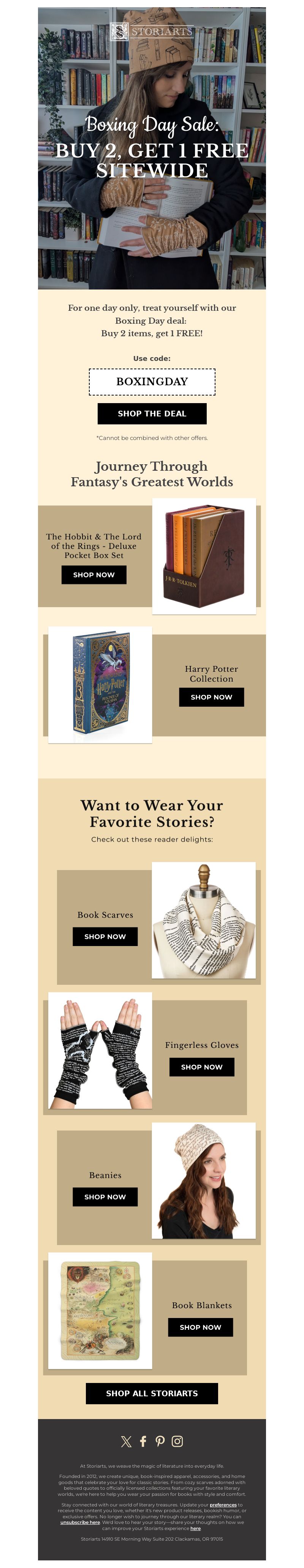The width and height of the screenshot is (304, 1568).
Task: Click the Storiarts logo at top
Action: tap(152, 31)
